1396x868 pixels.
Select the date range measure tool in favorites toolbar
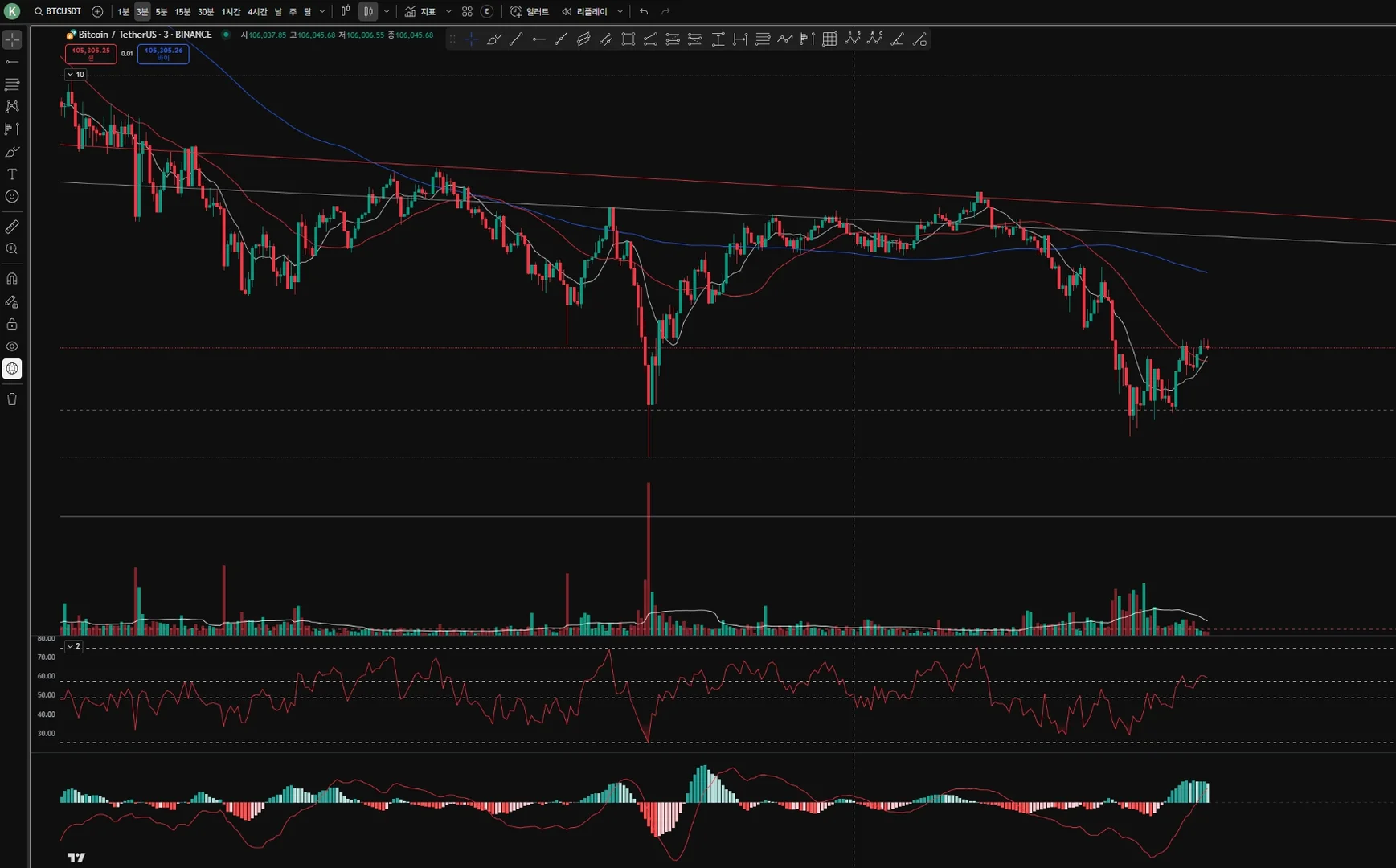[x=740, y=39]
